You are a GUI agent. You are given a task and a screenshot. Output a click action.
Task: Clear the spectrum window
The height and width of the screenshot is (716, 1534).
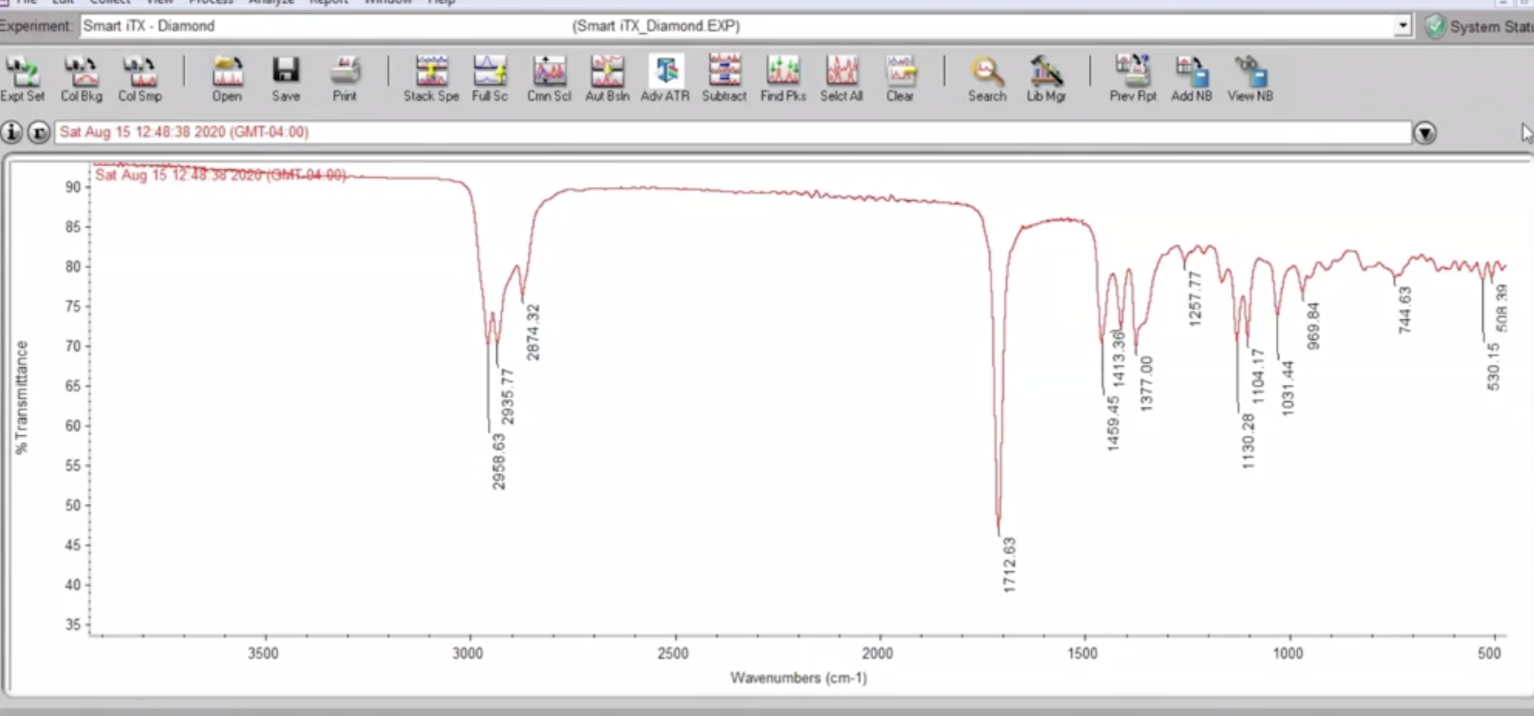pyautogui.click(x=900, y=76)
